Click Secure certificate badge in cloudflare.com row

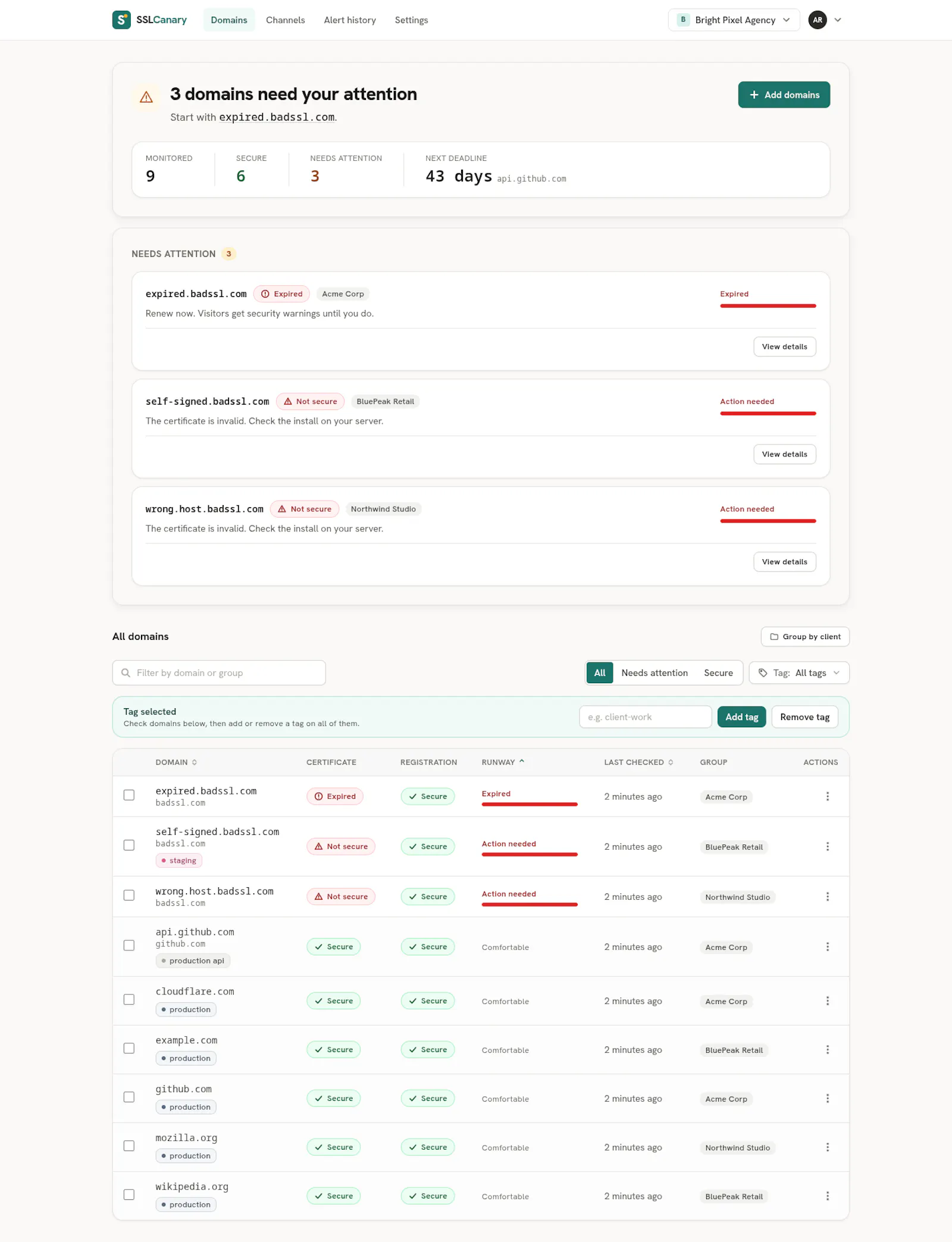coord(334,1000)
